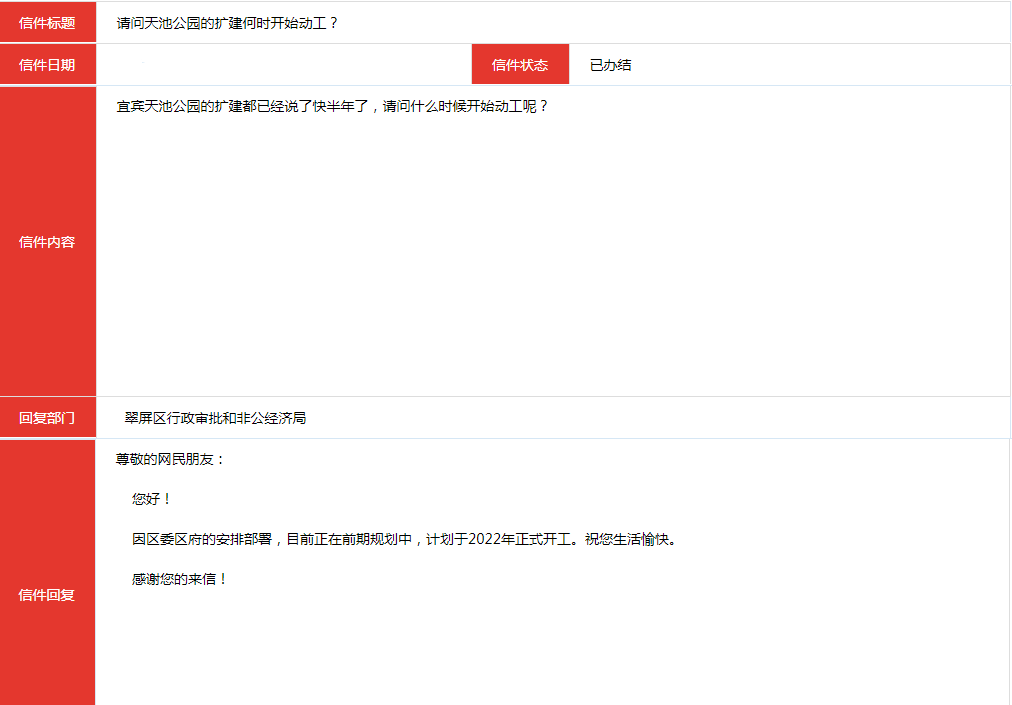Click the 您好！ line in reply
This screenshot has width=1012, height=705.
152,499
